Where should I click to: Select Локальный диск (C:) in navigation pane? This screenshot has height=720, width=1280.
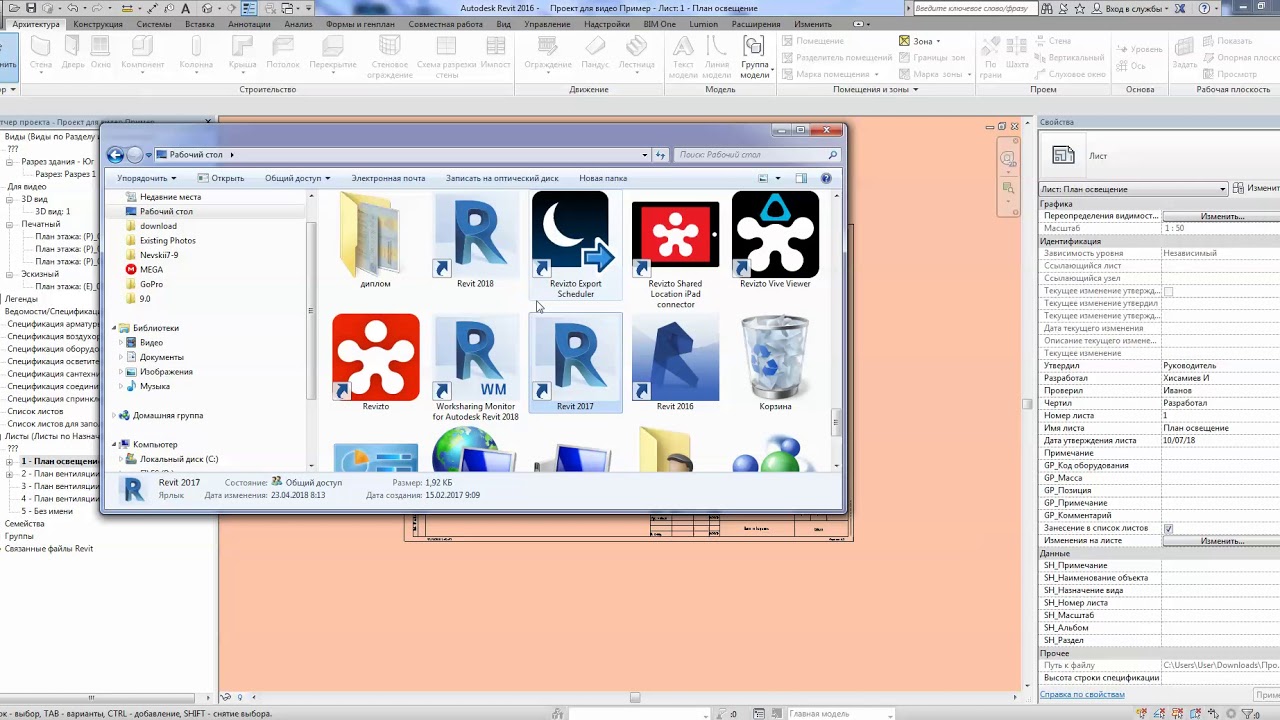tap(177, 459)
